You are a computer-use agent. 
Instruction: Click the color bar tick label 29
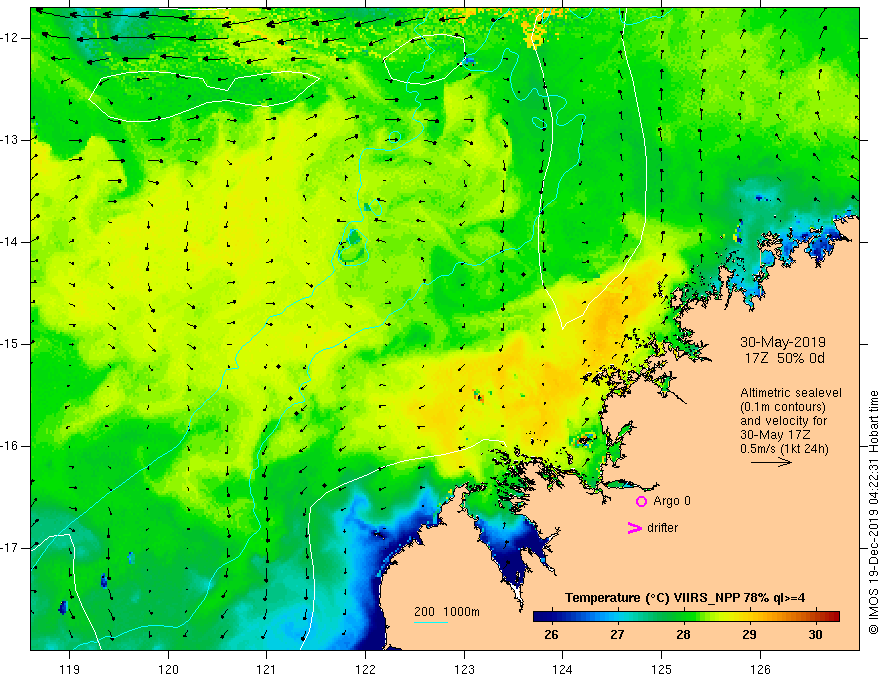pos(749,635)
